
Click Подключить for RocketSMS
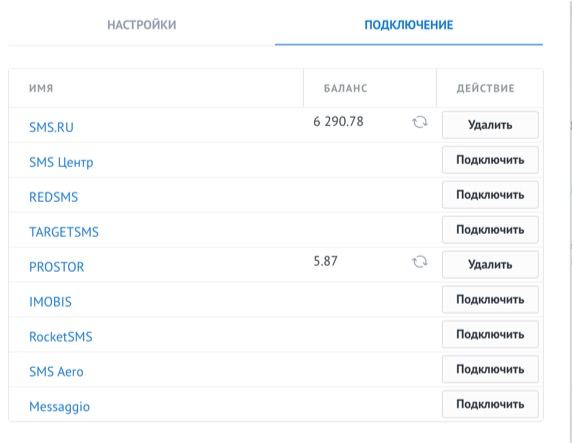pos(490,334)
